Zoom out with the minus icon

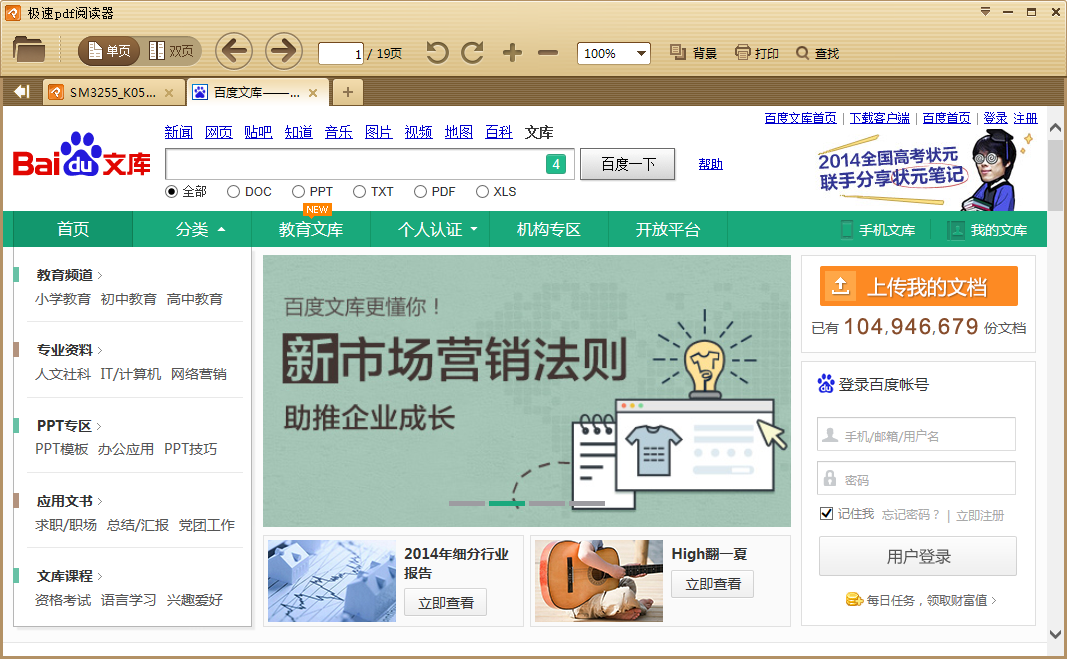point(548,52)
